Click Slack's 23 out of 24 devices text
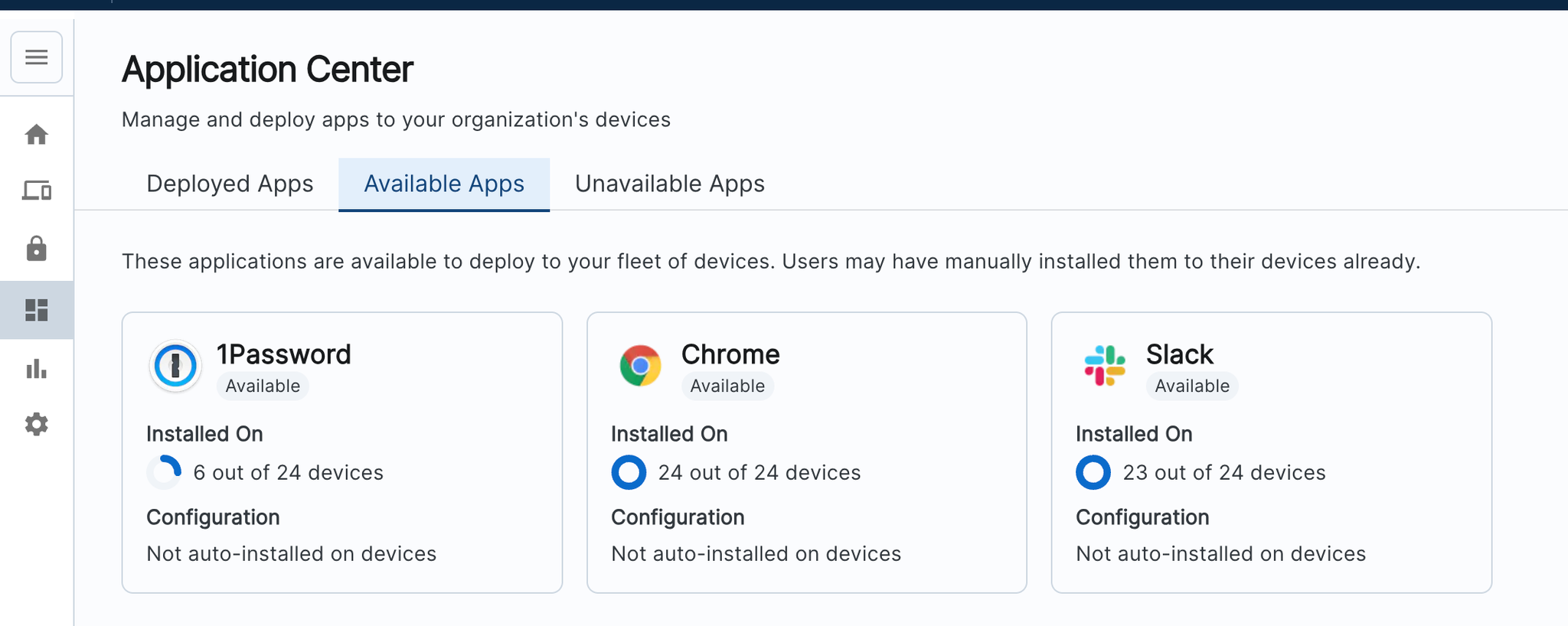Screen dimensions: 1568x626 [x=1223, y=473]
